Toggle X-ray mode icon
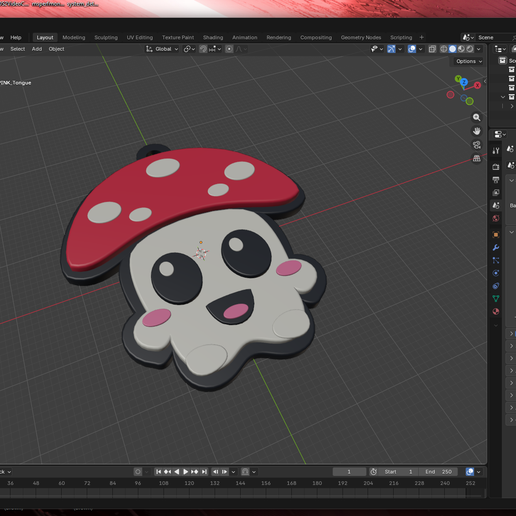Viewport: 516px width, 516px height. (432, 49)
